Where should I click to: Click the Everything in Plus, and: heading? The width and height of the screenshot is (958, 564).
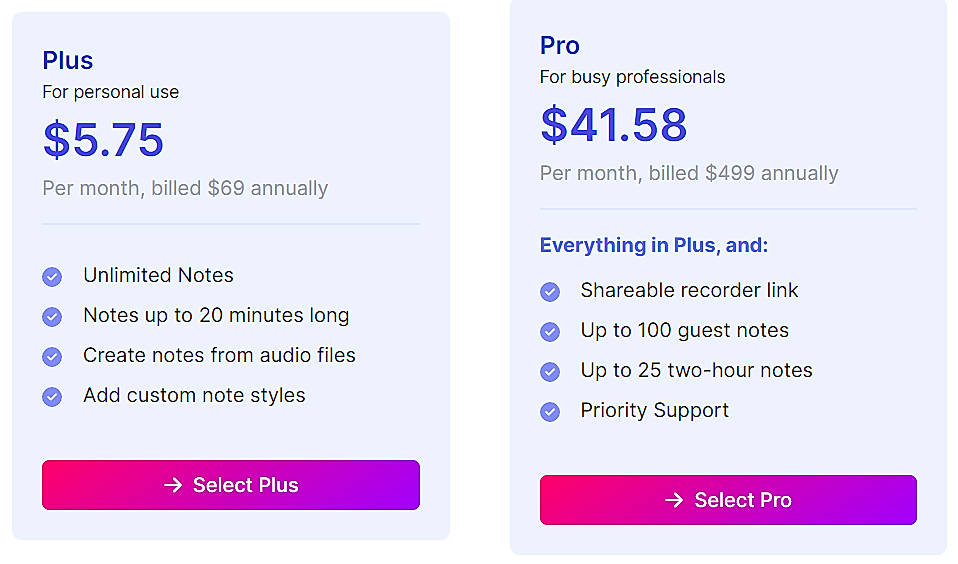point(654,245)
